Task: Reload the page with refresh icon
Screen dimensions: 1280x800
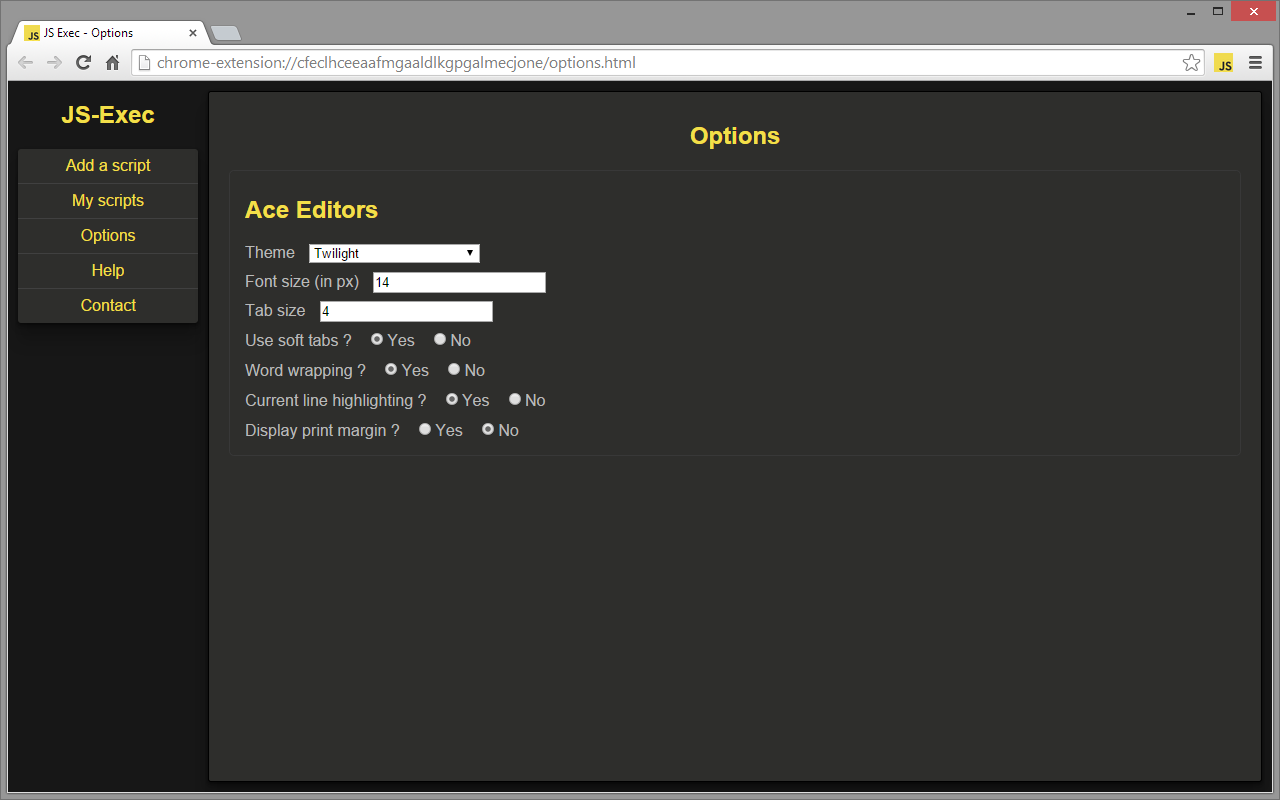Action: pos(84,63)
